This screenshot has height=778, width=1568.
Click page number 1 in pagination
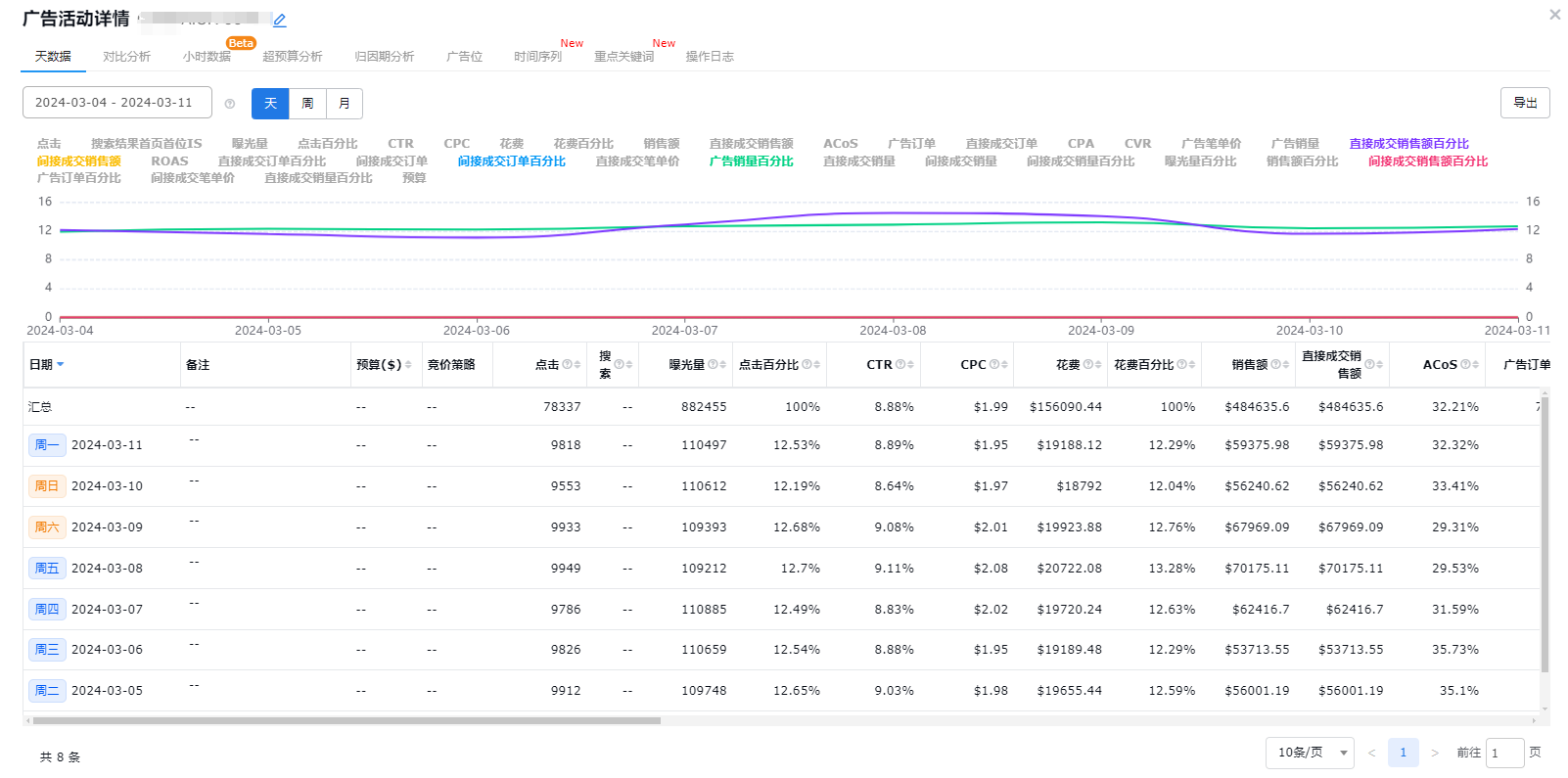pos(1403,753)
